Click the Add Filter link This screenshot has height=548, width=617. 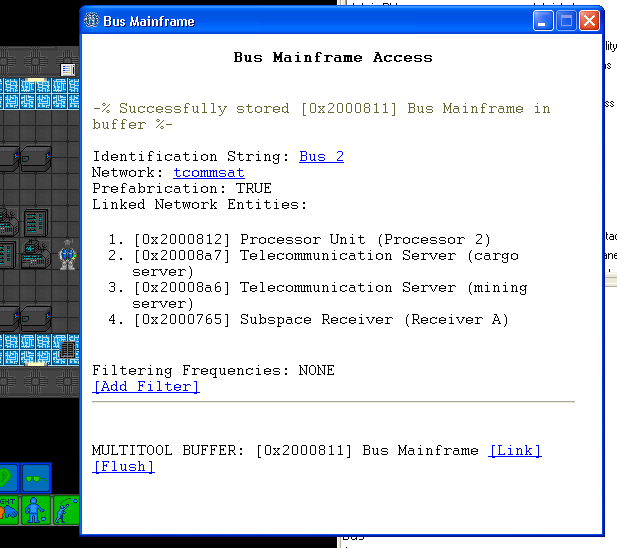(146, 387)
